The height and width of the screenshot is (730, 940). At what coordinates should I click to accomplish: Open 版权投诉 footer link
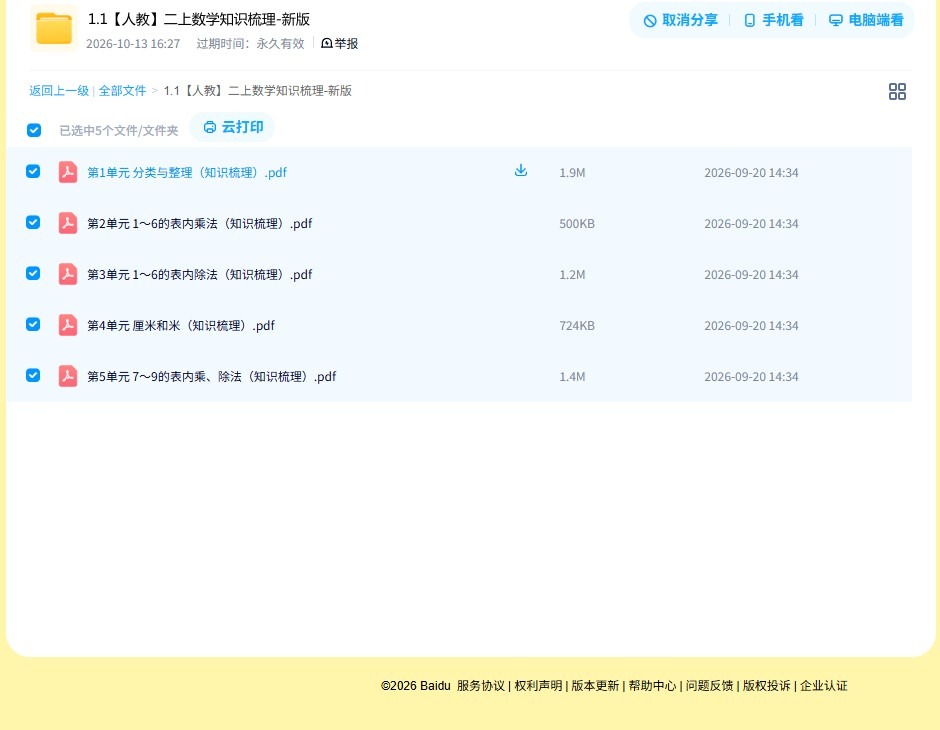tap(767, 686)
